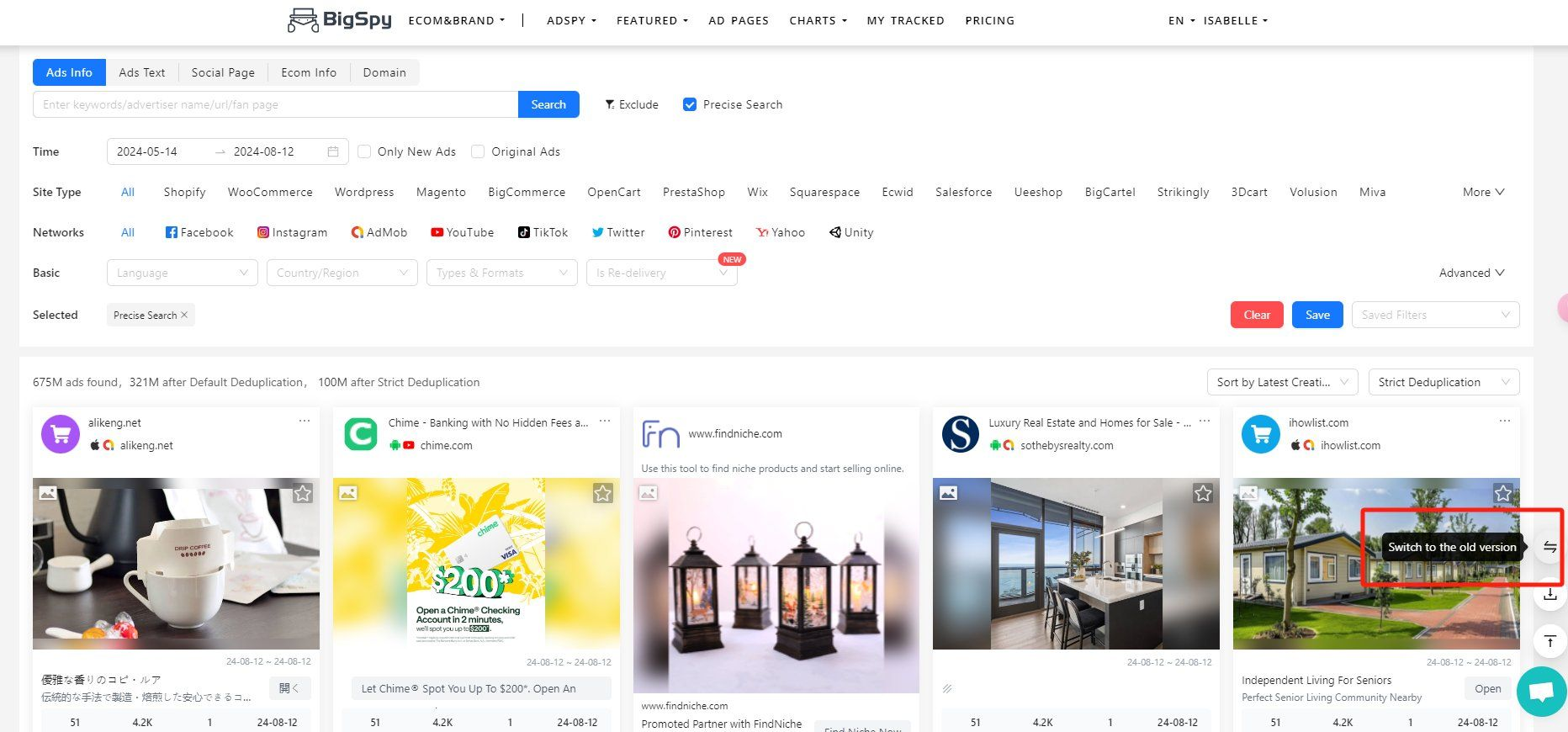Screen dimensions: 1568x732
Task: Open the chat support bubble
Action: pyautogui.click(x=1541, y=692)
